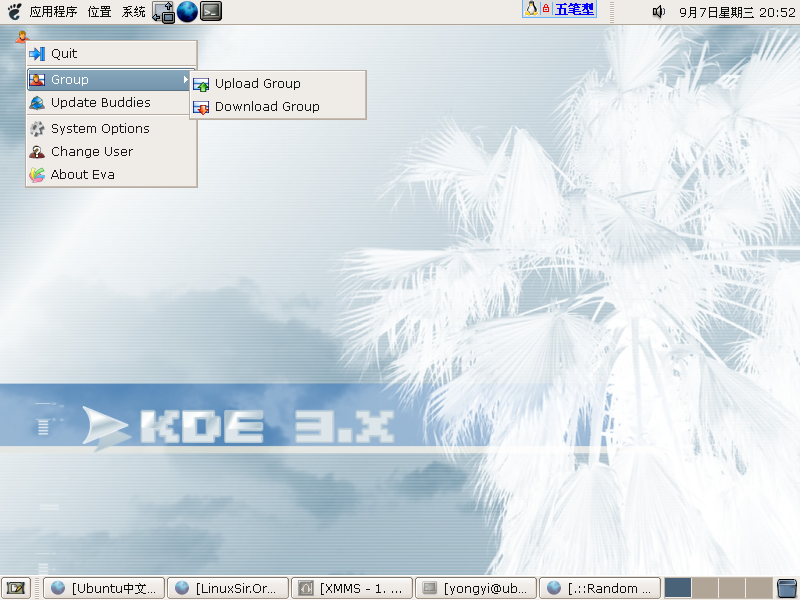
Task: Click the About Eva colorful icon
Action: [37, 174]
